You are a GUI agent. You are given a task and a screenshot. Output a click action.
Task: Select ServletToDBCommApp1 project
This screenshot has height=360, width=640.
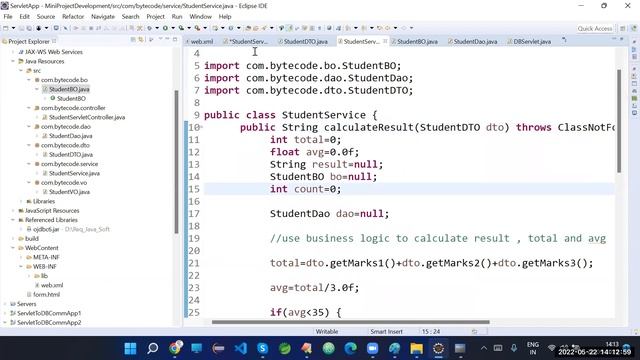pyautogui.click(x=49, y=313)
